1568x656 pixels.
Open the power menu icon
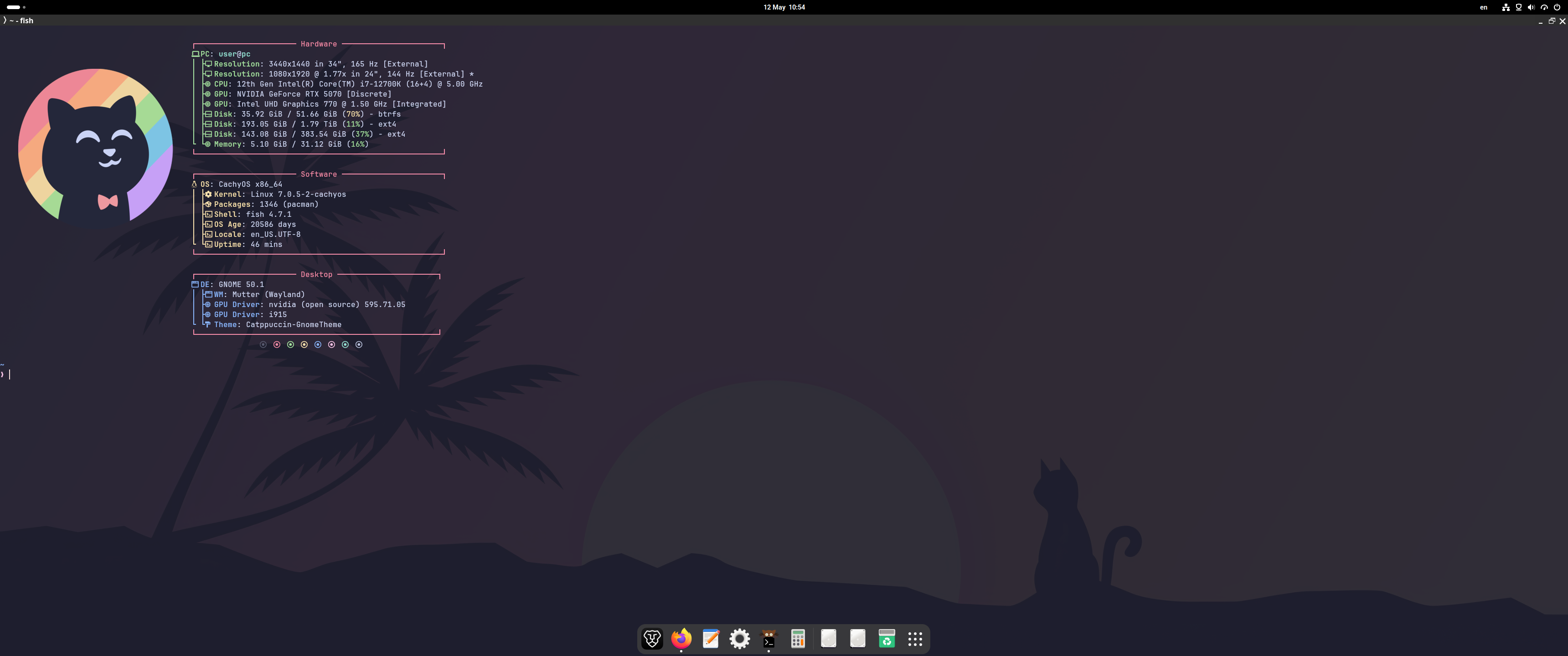click(x=1557, y=7)
